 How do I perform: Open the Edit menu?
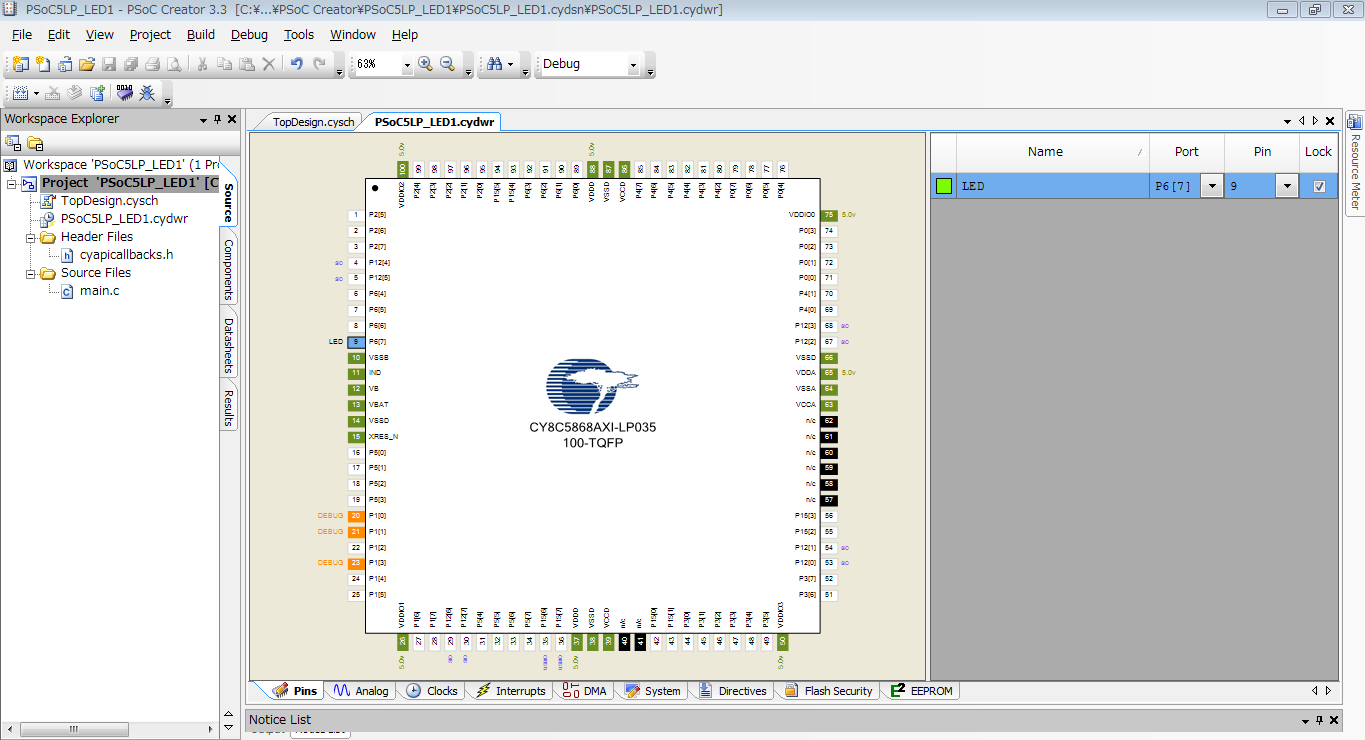tap(59, 34)
